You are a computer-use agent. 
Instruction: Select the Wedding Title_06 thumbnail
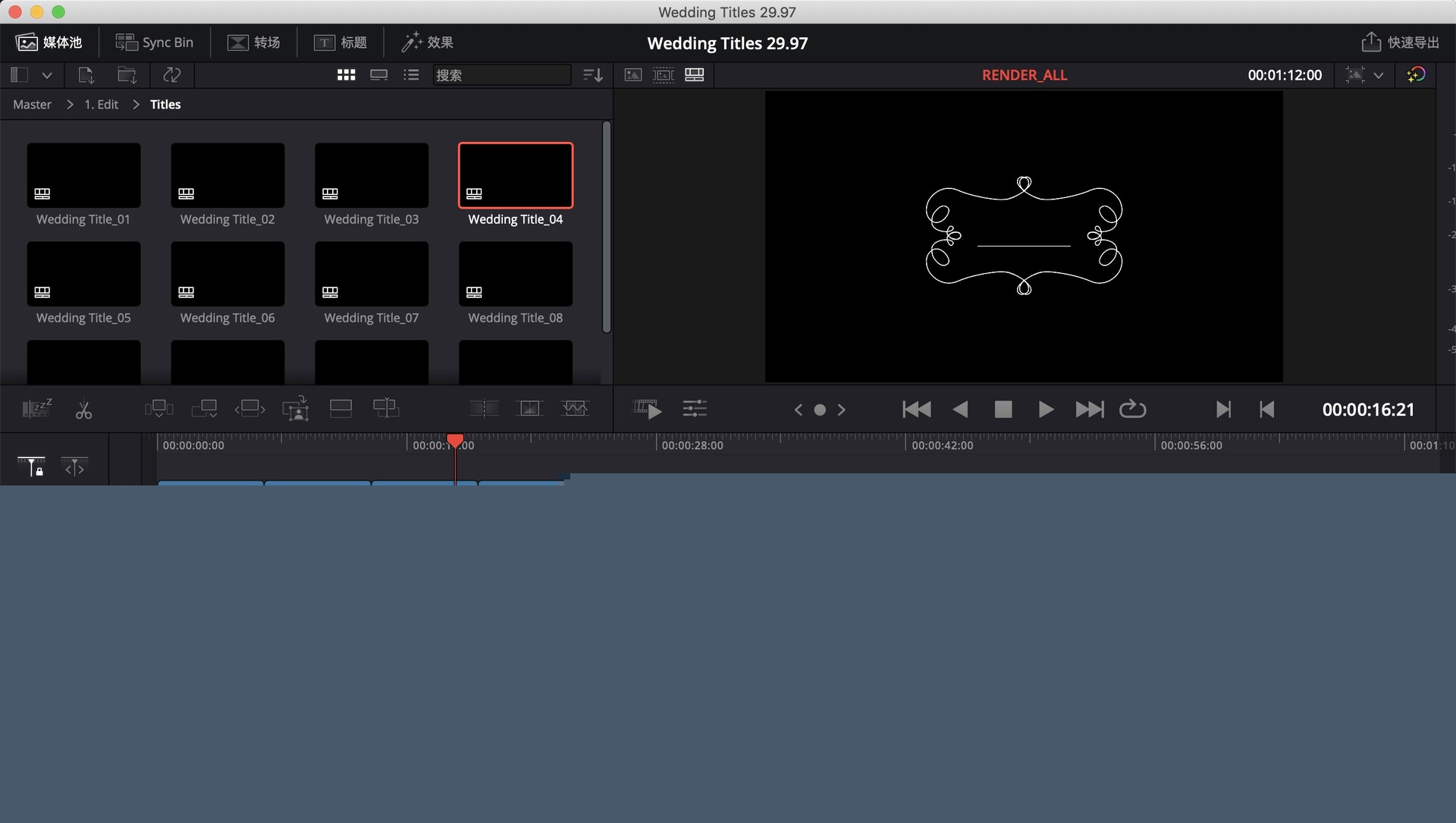(x=227, y=275)
